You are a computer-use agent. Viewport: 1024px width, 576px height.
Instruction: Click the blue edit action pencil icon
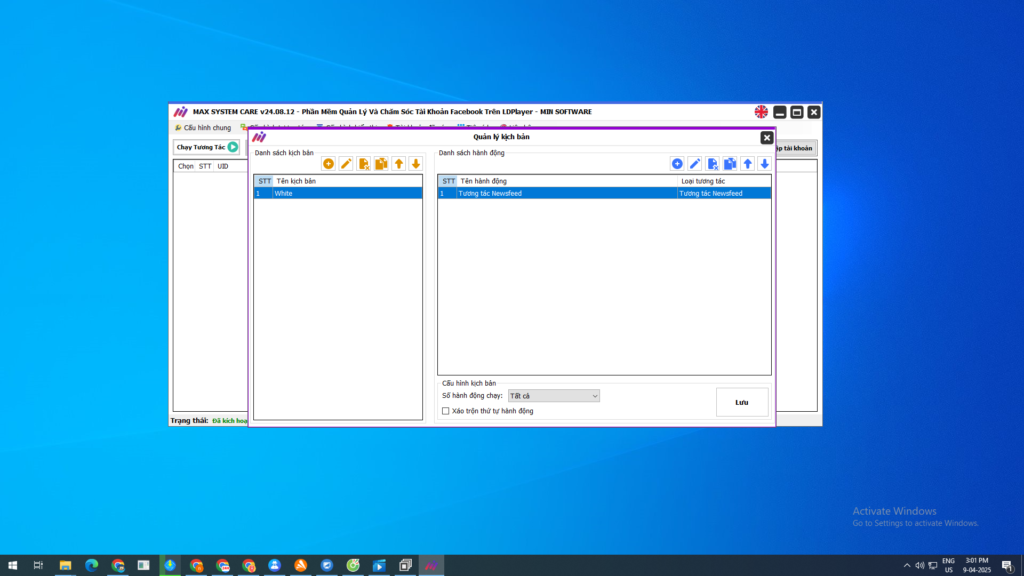[695, 163]
